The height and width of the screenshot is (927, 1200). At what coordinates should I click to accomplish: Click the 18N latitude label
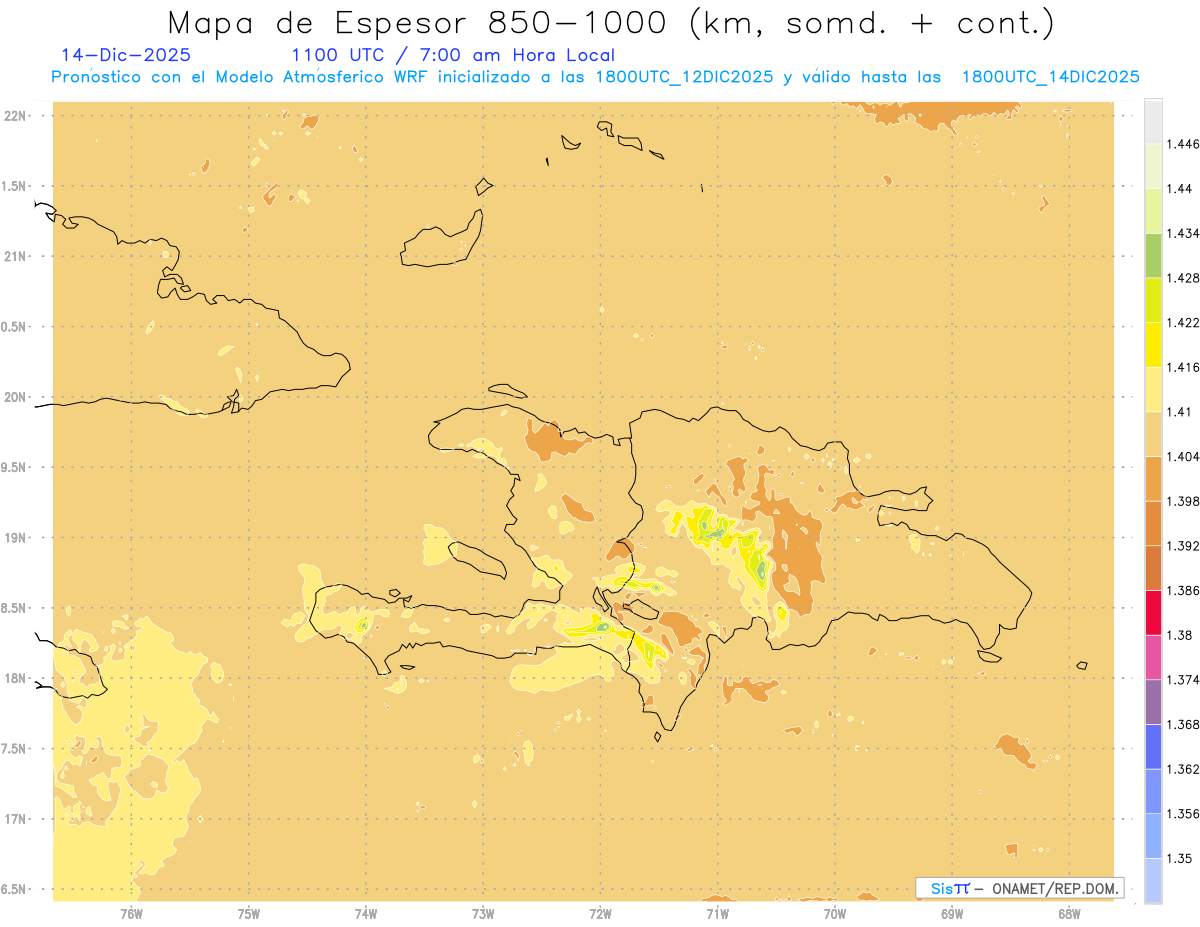point(17,678)
